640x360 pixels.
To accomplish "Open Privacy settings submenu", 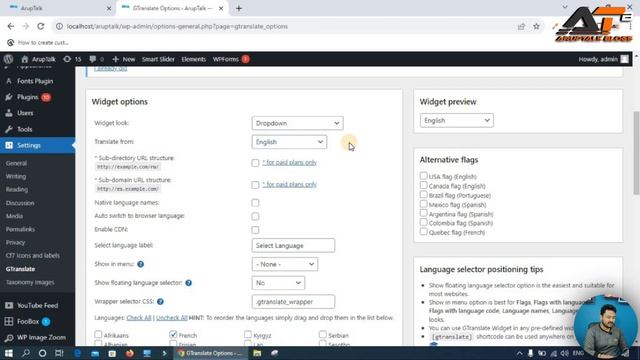I will point(16,242).
